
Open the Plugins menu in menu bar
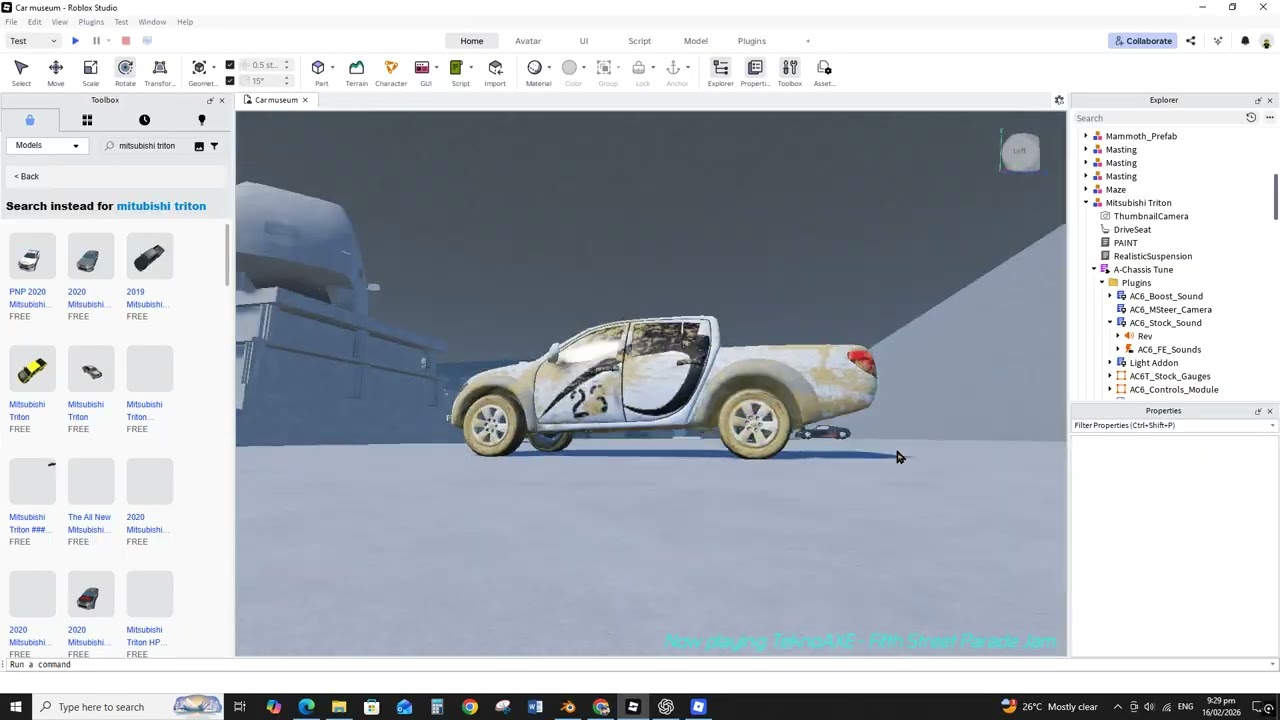(91, 22)
